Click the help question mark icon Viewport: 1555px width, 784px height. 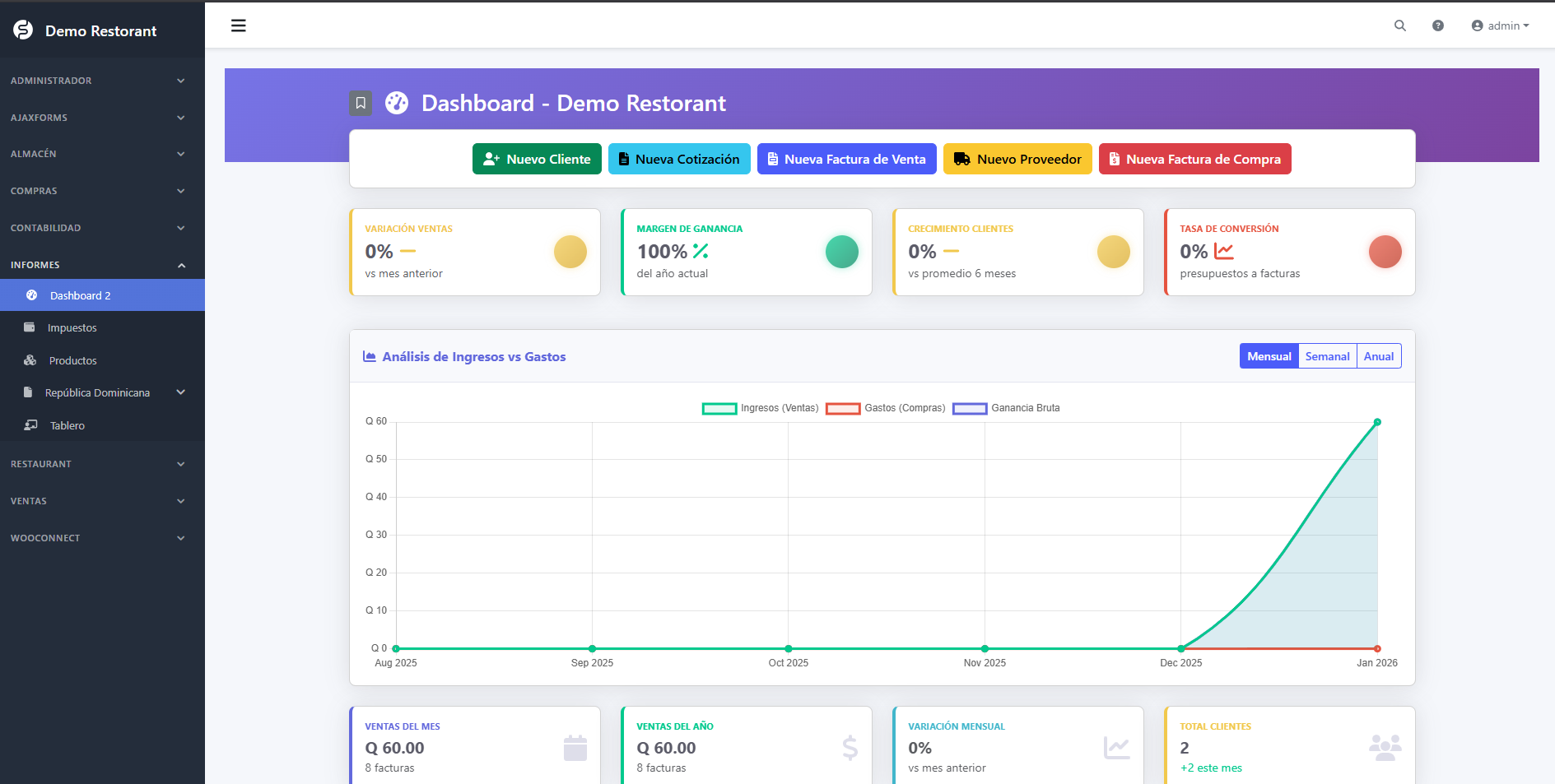pos(1437,26)
